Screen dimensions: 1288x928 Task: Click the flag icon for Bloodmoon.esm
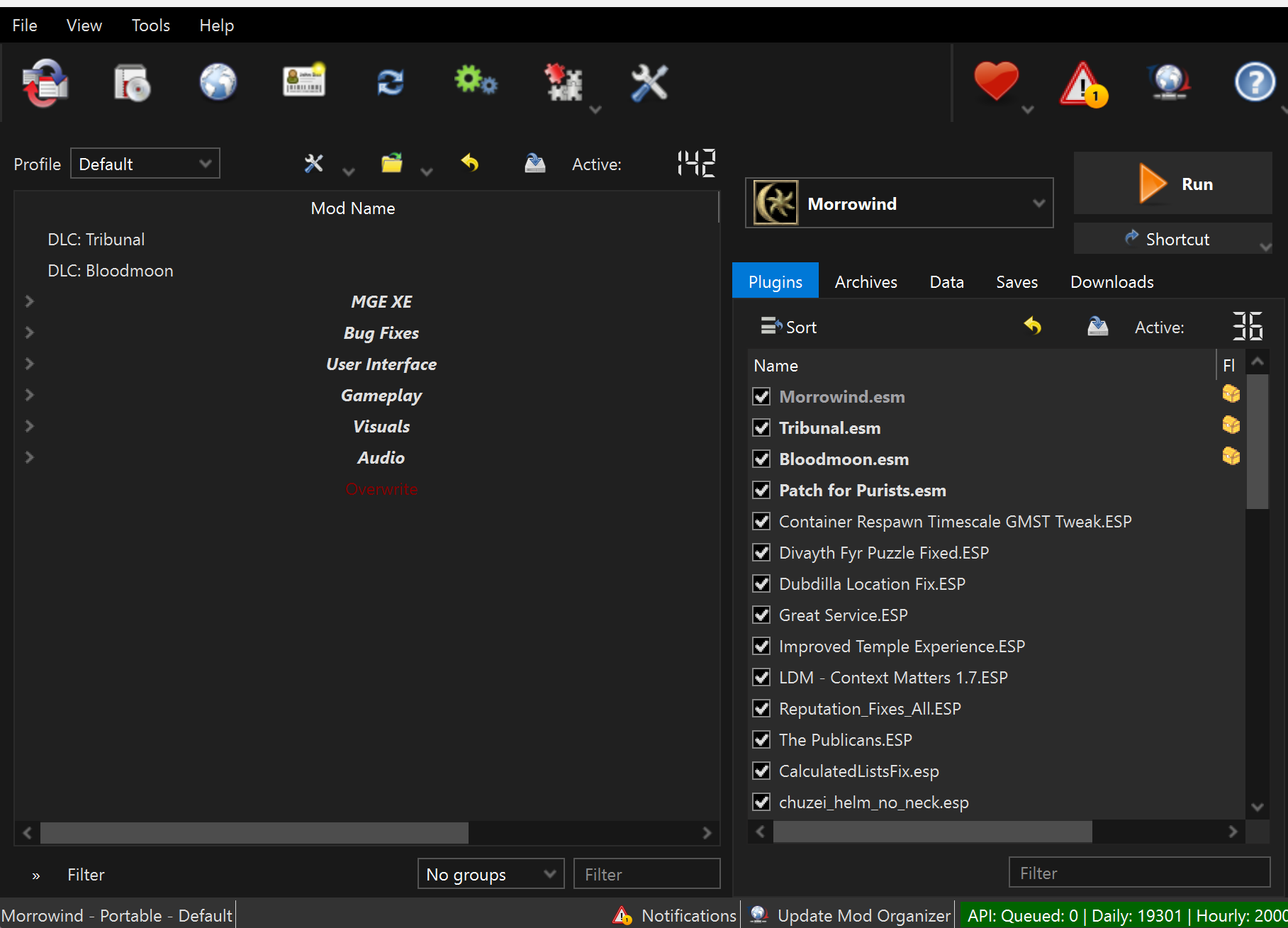1231,456
